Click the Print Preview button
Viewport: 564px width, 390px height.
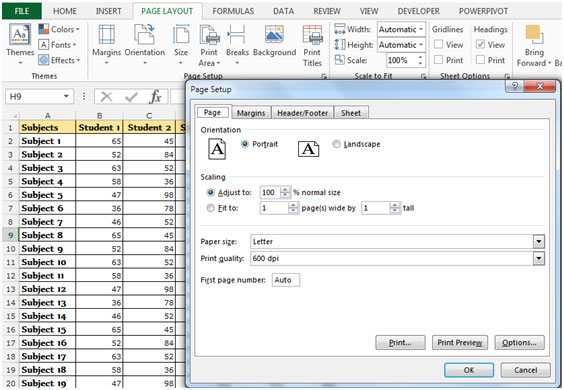460,343
